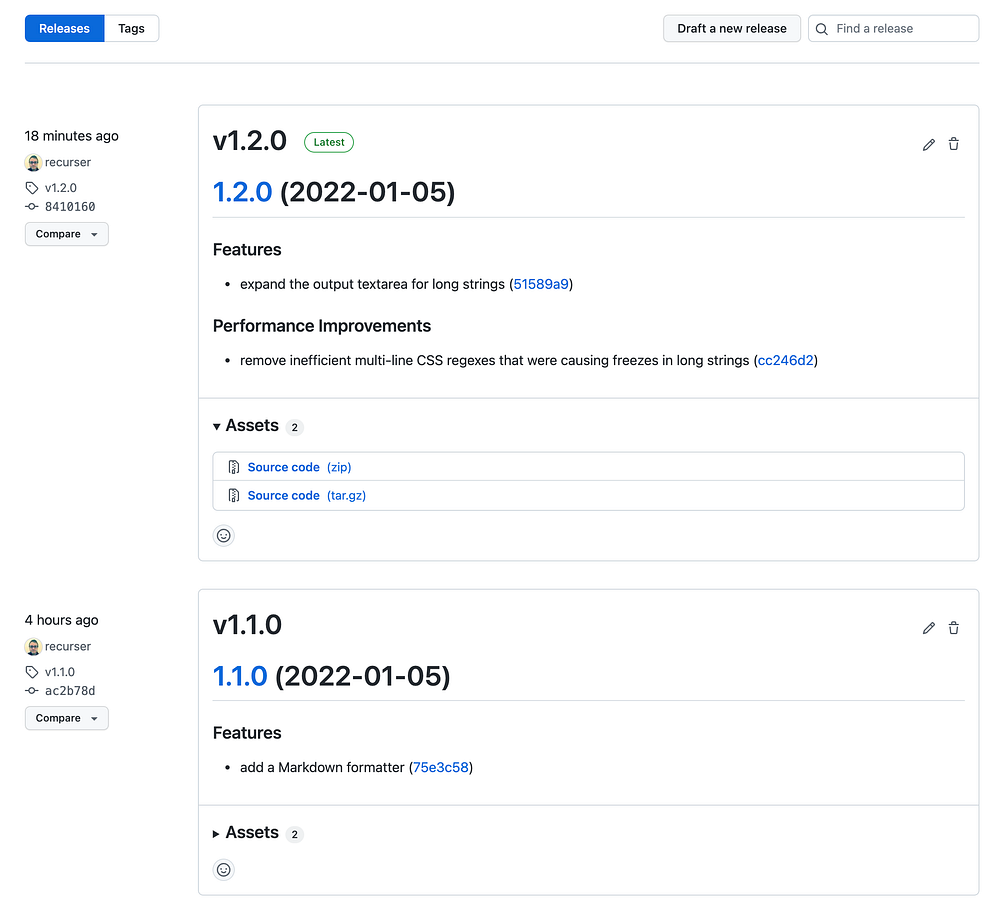Open the v1.1.0 release title
Screen dimensions: 1000x917
(x=247, y=625)
